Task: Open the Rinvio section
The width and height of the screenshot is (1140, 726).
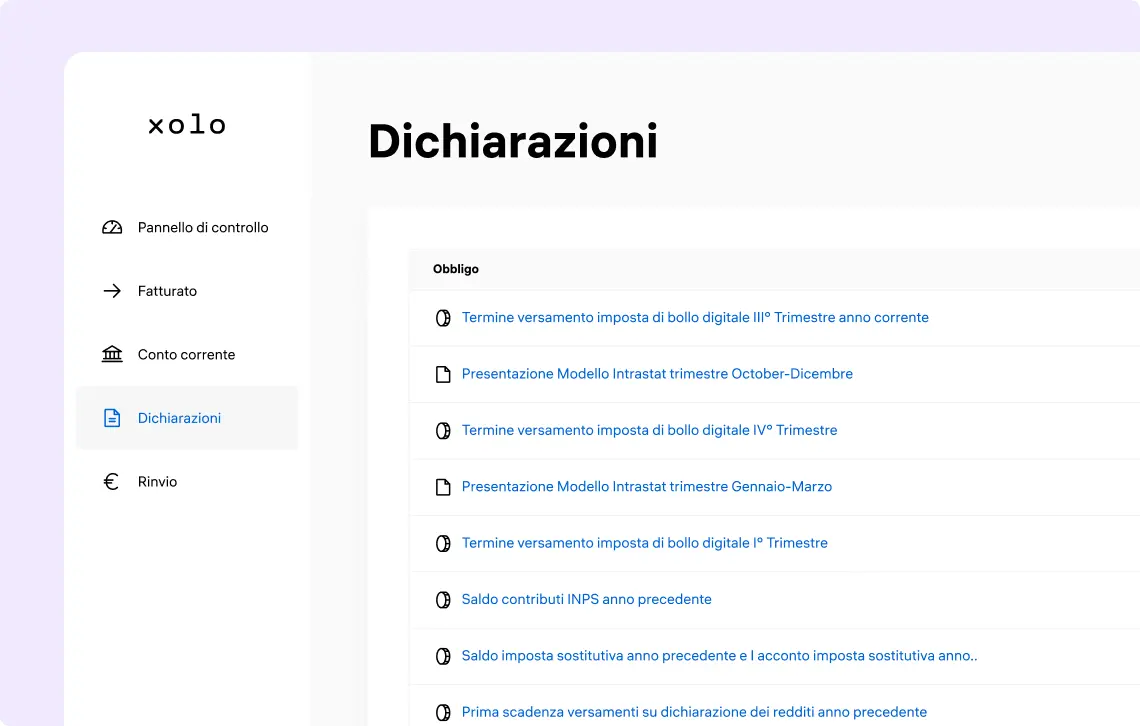Action: tap(158, 481)
